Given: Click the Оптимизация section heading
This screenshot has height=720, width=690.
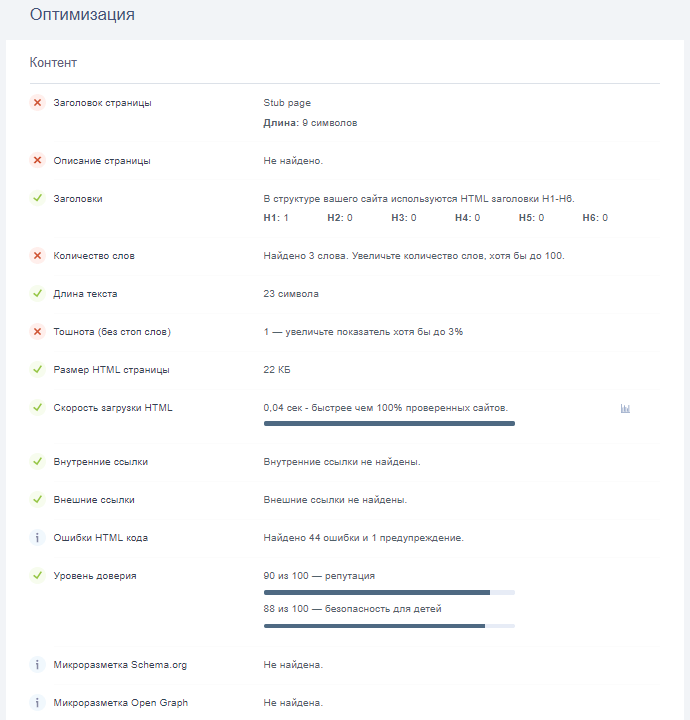Looking at the screenshot, I should [82, 15].
